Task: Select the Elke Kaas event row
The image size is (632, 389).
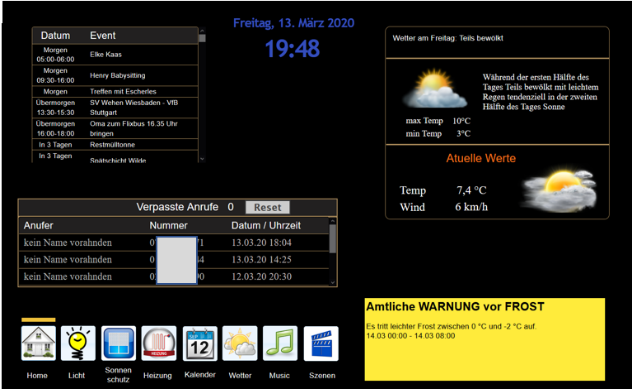Action: [x=115, y=54]
